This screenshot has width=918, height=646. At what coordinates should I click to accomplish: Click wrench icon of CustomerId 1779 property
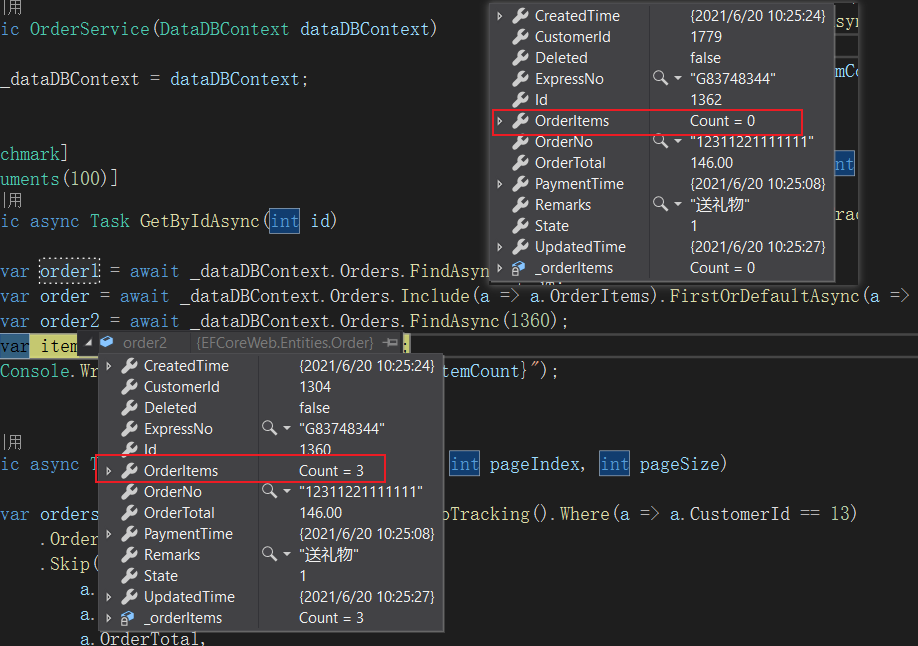click(520, 37)
